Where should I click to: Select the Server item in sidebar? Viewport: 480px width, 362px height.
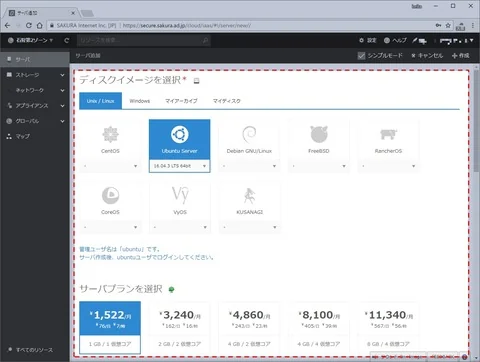[x=35, y=59]
